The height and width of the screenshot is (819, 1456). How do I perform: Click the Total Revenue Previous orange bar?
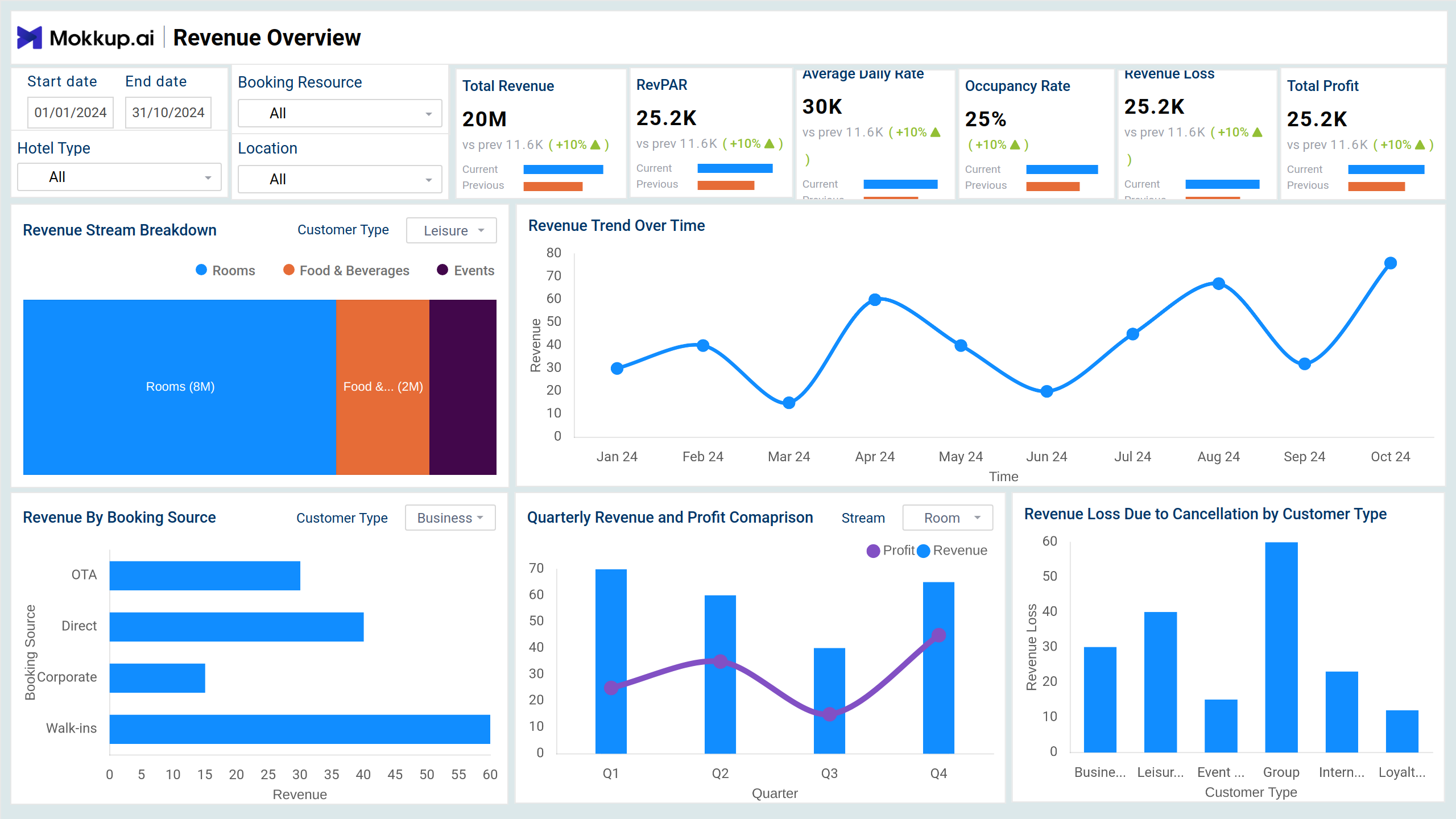553,186
